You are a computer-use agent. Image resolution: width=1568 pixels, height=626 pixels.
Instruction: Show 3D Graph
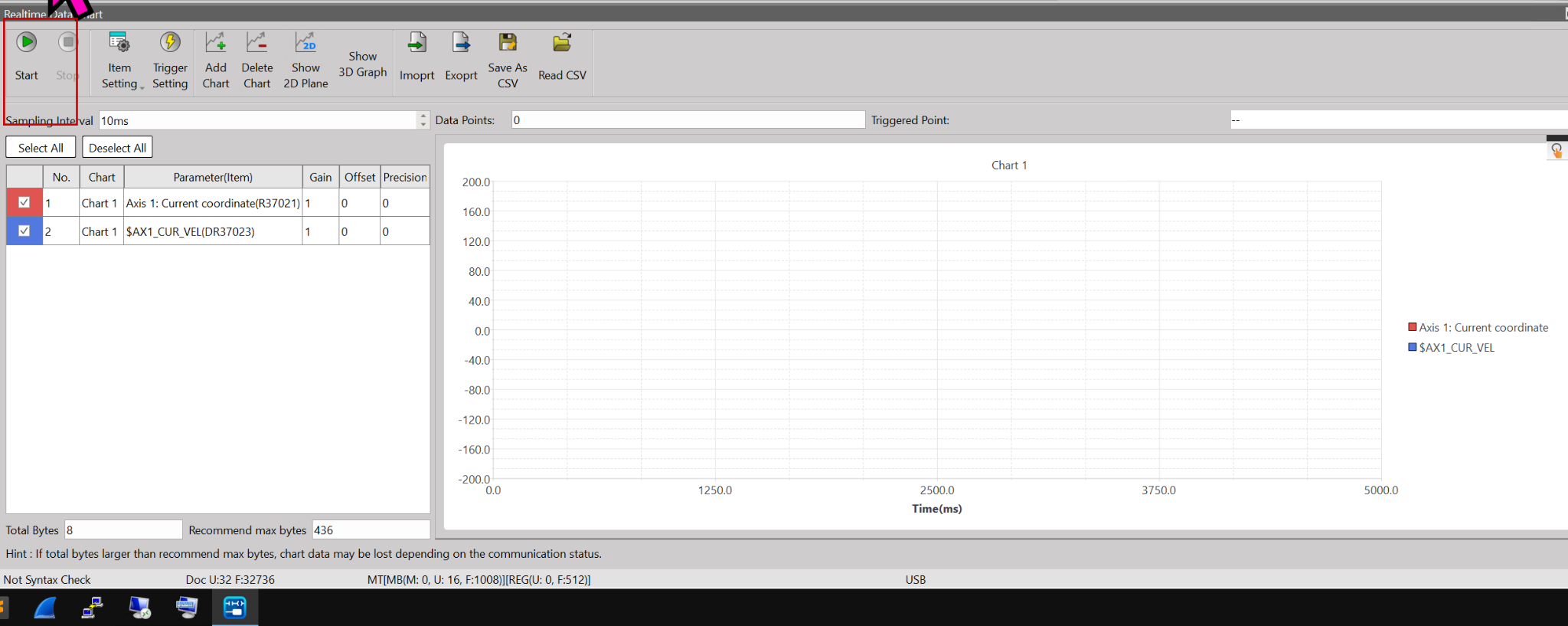(363, 64)
